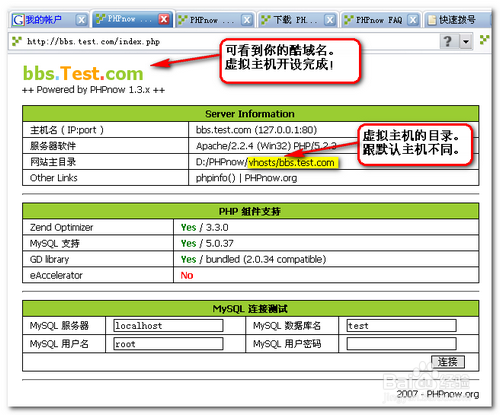The width and height of the screenshot is (500, 415).
Task: Close the PHPnow FAQ tab
Action: (x=413, y=20)
